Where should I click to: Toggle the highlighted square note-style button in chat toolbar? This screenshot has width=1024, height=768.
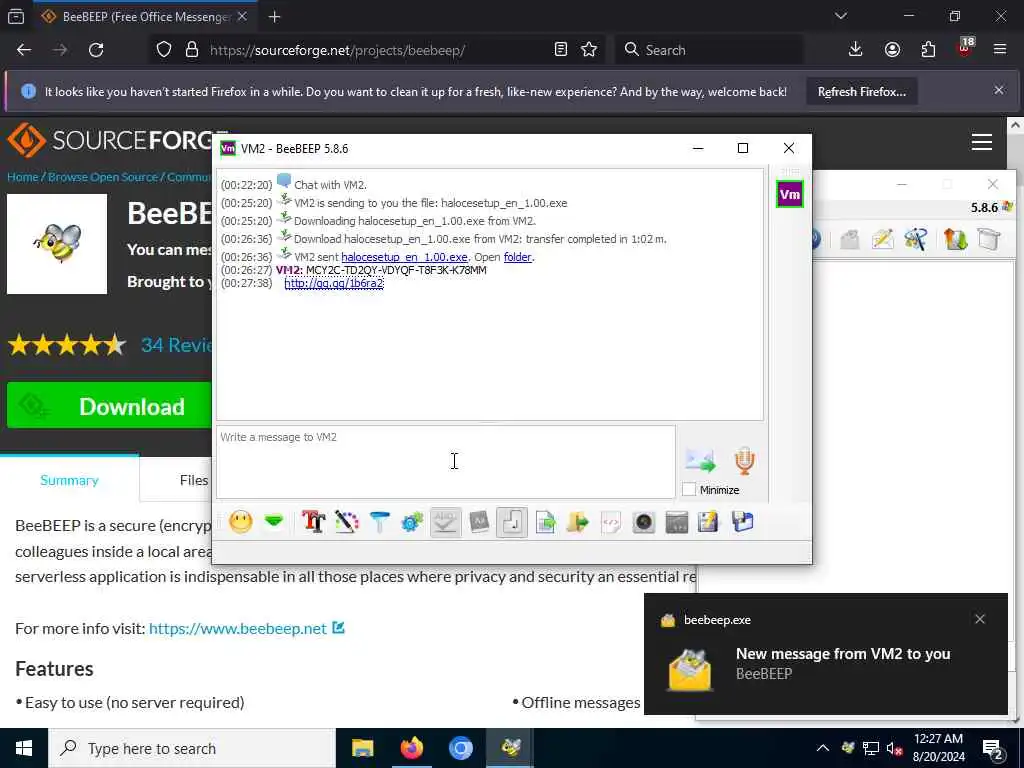click(x=512, y=522)
